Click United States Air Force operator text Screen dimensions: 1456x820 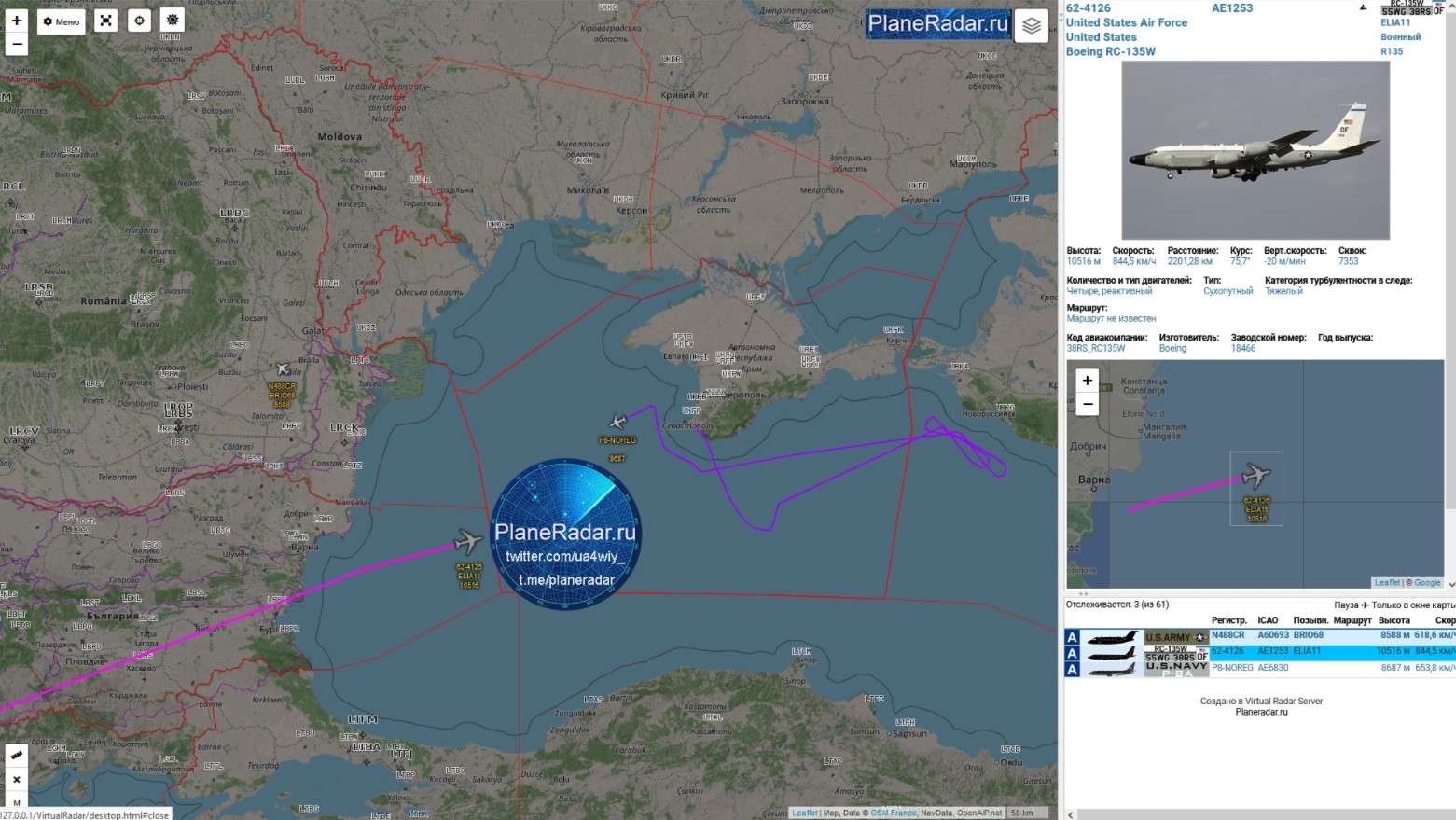(1127, 22)
